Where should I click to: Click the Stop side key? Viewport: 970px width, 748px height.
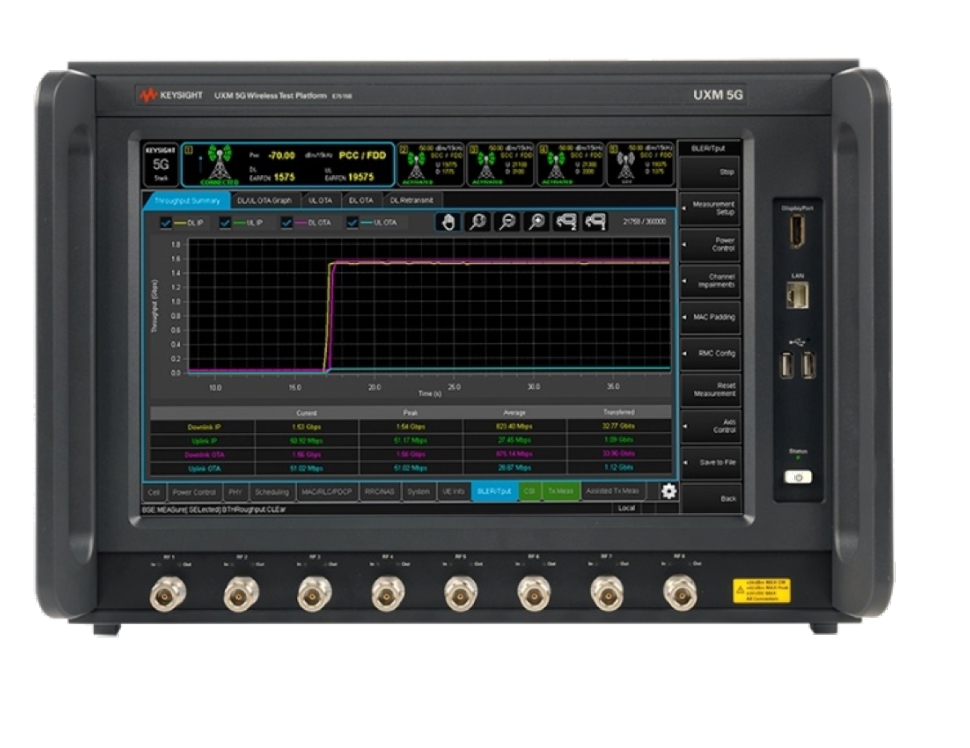[x=710, y=172]
